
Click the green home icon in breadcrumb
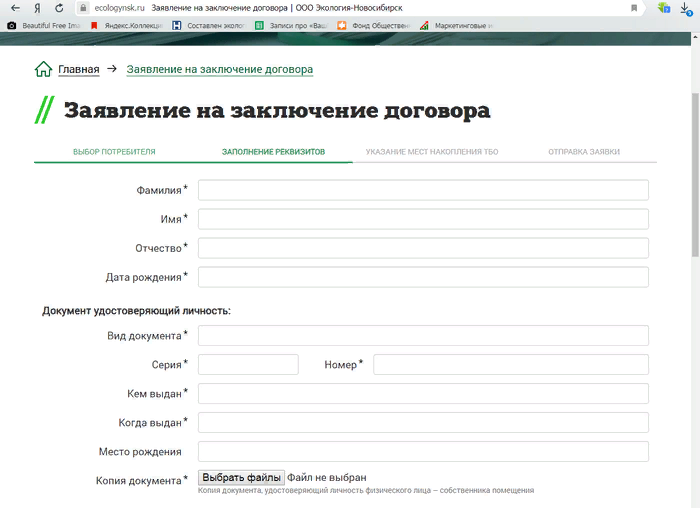(x=43, y=69)
